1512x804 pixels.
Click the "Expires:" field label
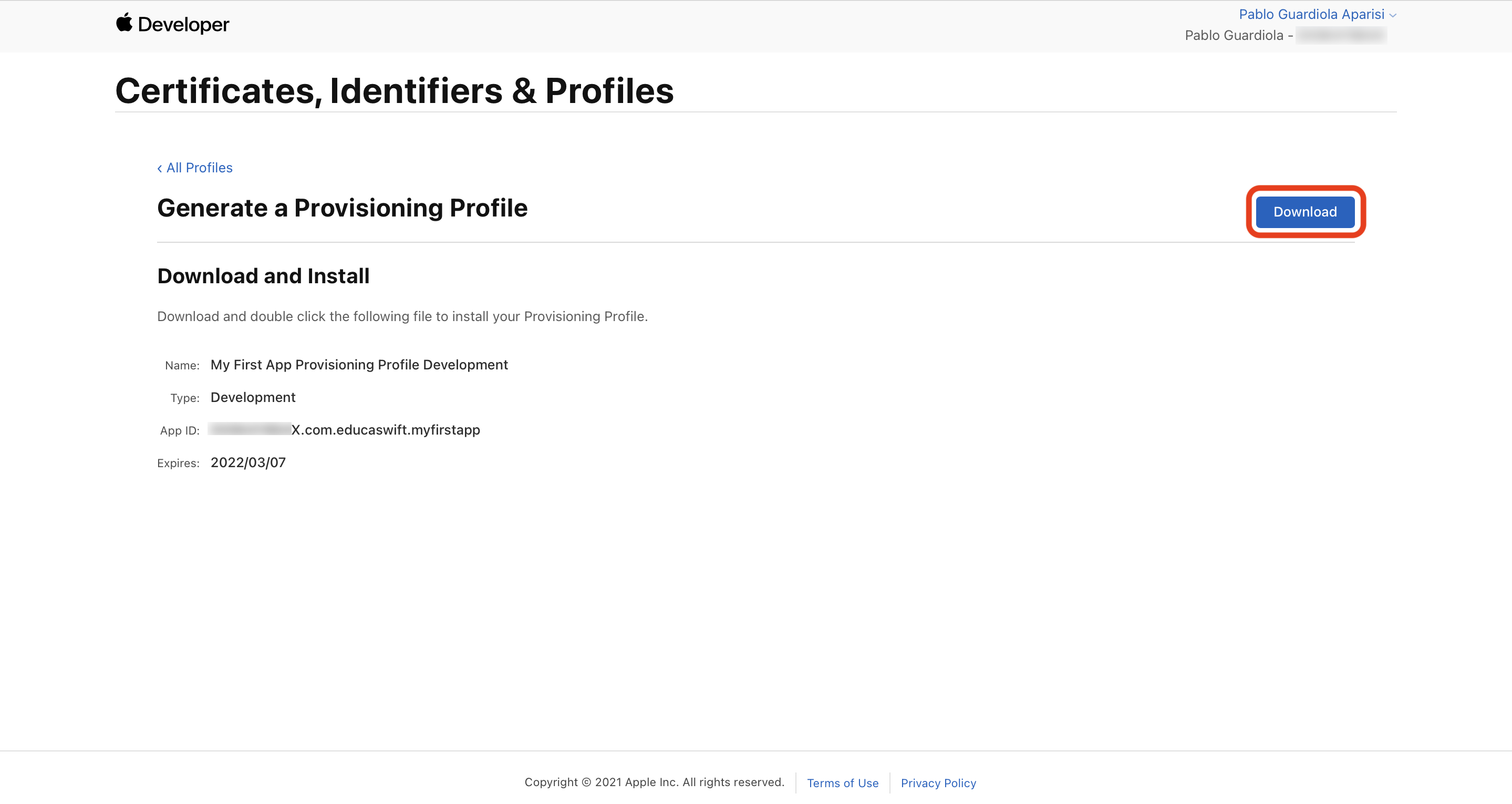click(x=178, y=463)
